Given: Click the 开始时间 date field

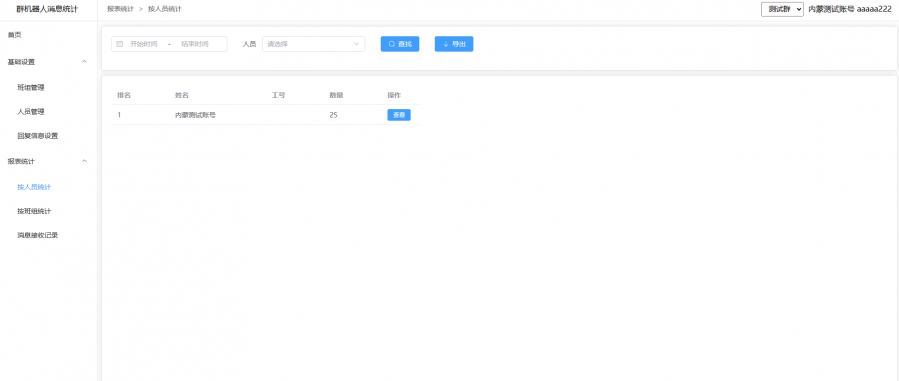Looking at the screenshot, I should pyautogui.click(x=144, y=44).
